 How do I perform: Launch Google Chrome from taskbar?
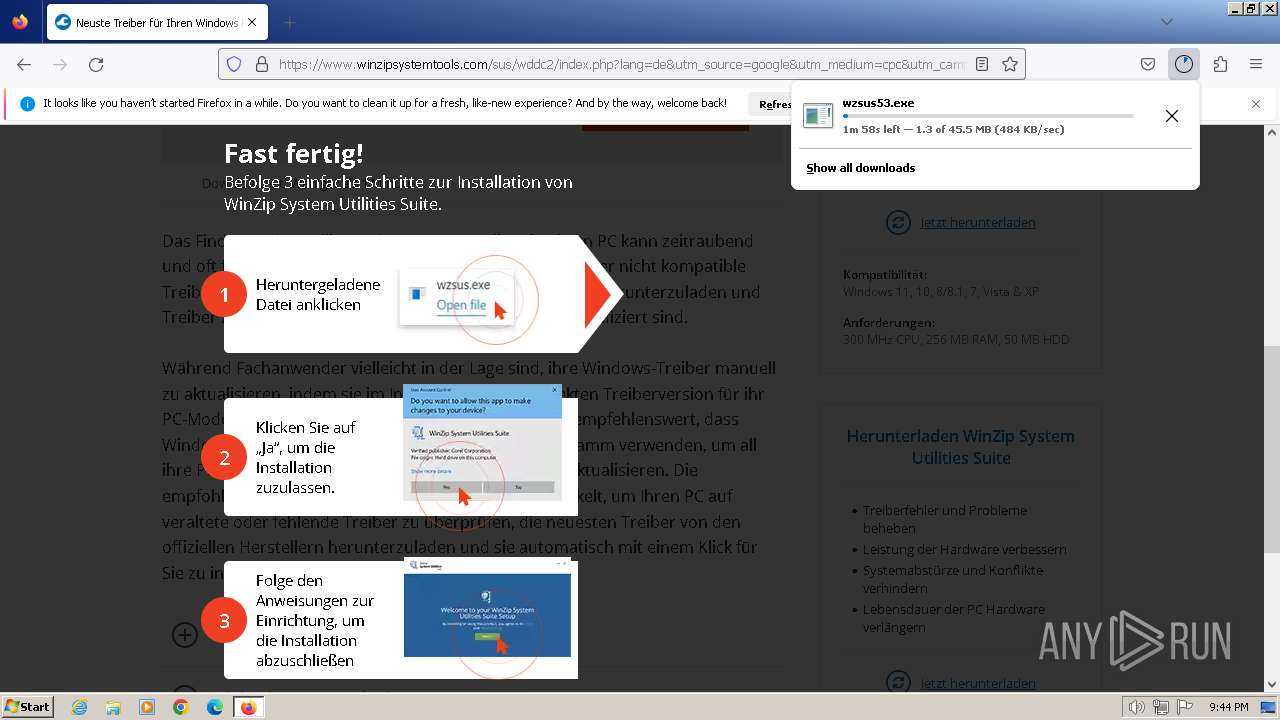180,707
